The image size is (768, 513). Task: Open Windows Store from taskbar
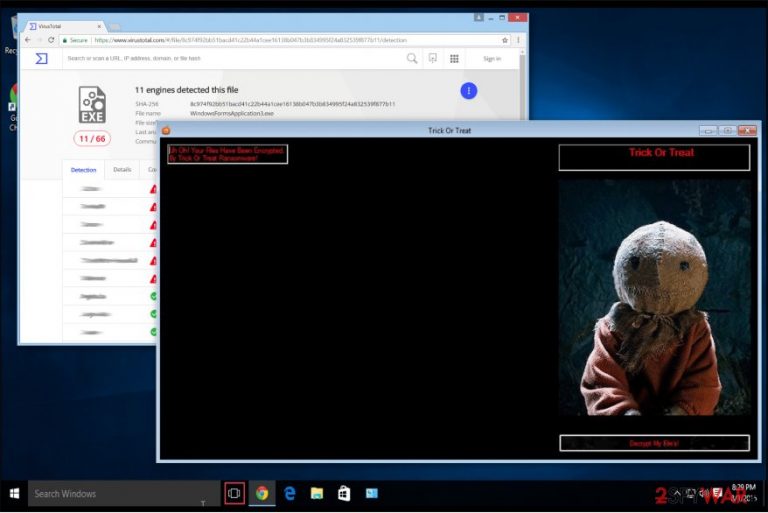coord(344,493)
